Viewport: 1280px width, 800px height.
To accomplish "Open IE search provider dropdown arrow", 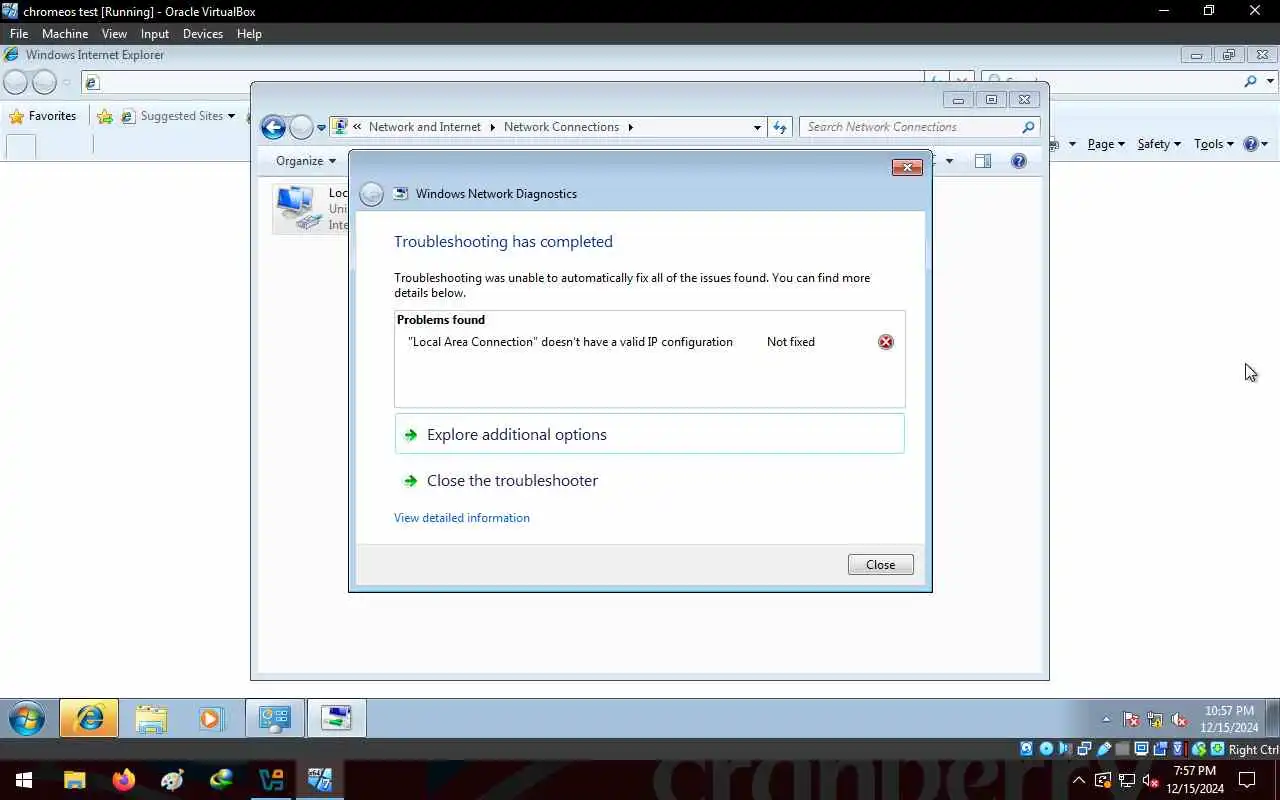I will [x=1272, y=82].
